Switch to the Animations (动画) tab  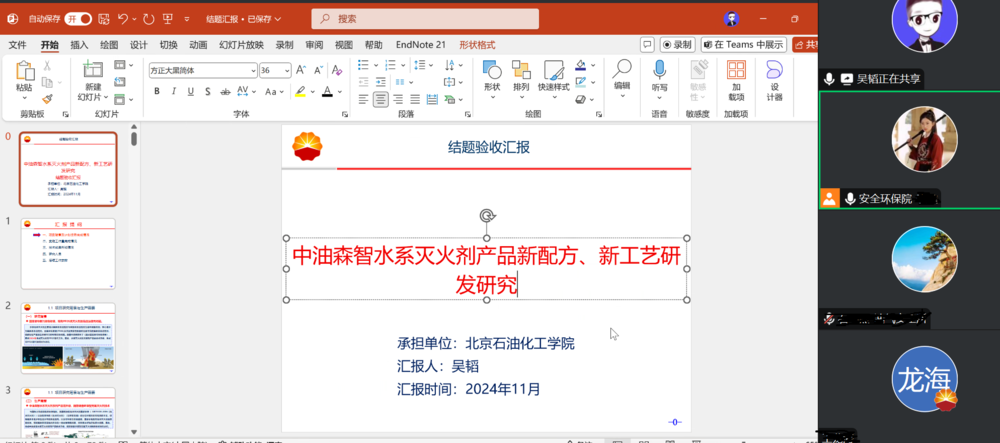[x=198, y=45]
